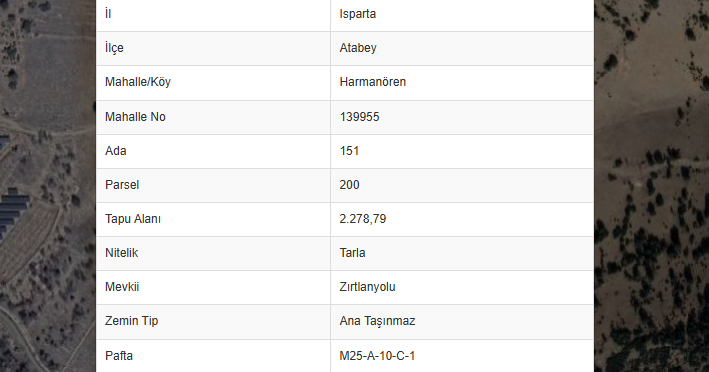Select the Pafta value M25-A-10-C-1
The width and height of the screenshot is (709, 372).
click(x=377, y=356)
